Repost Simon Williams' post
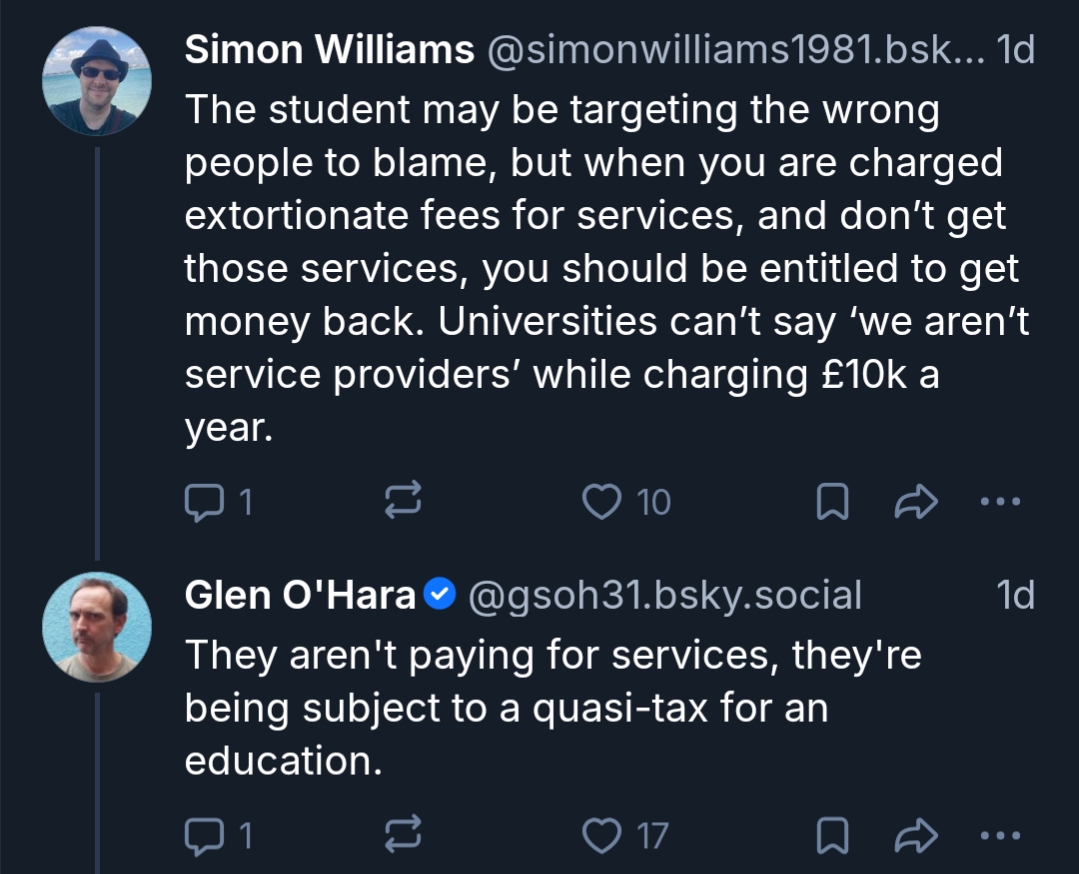Screen dimensions: 1079x874 (x=405, y=502)
